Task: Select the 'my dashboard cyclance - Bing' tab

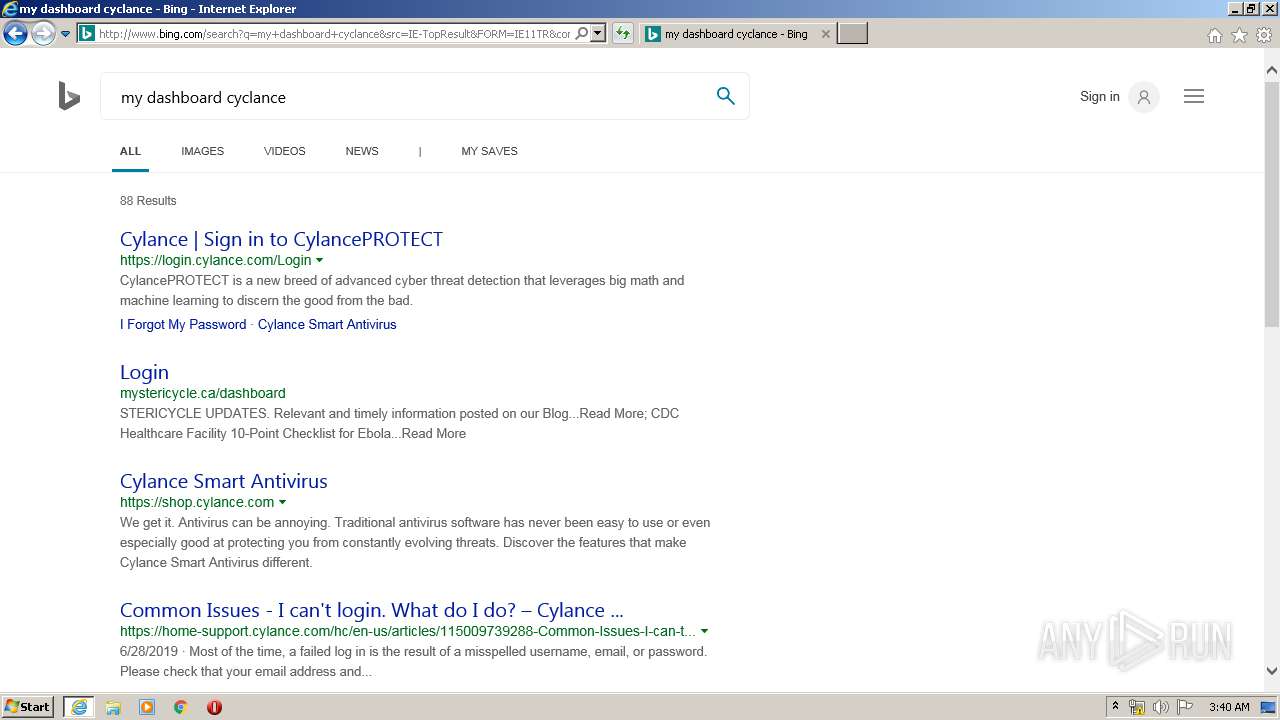Action: (736, 34)
